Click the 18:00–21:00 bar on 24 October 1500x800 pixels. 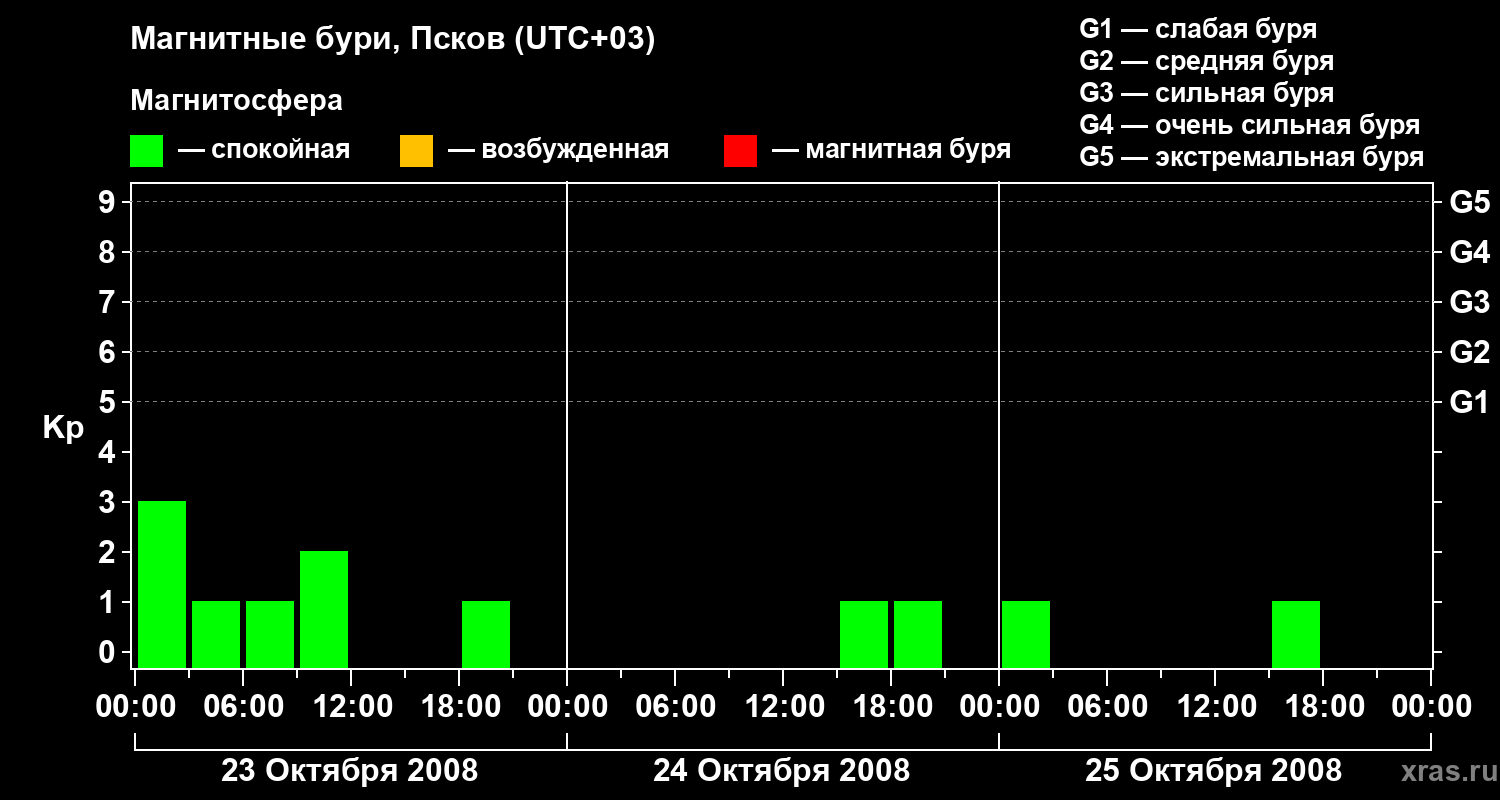(918, 634)
